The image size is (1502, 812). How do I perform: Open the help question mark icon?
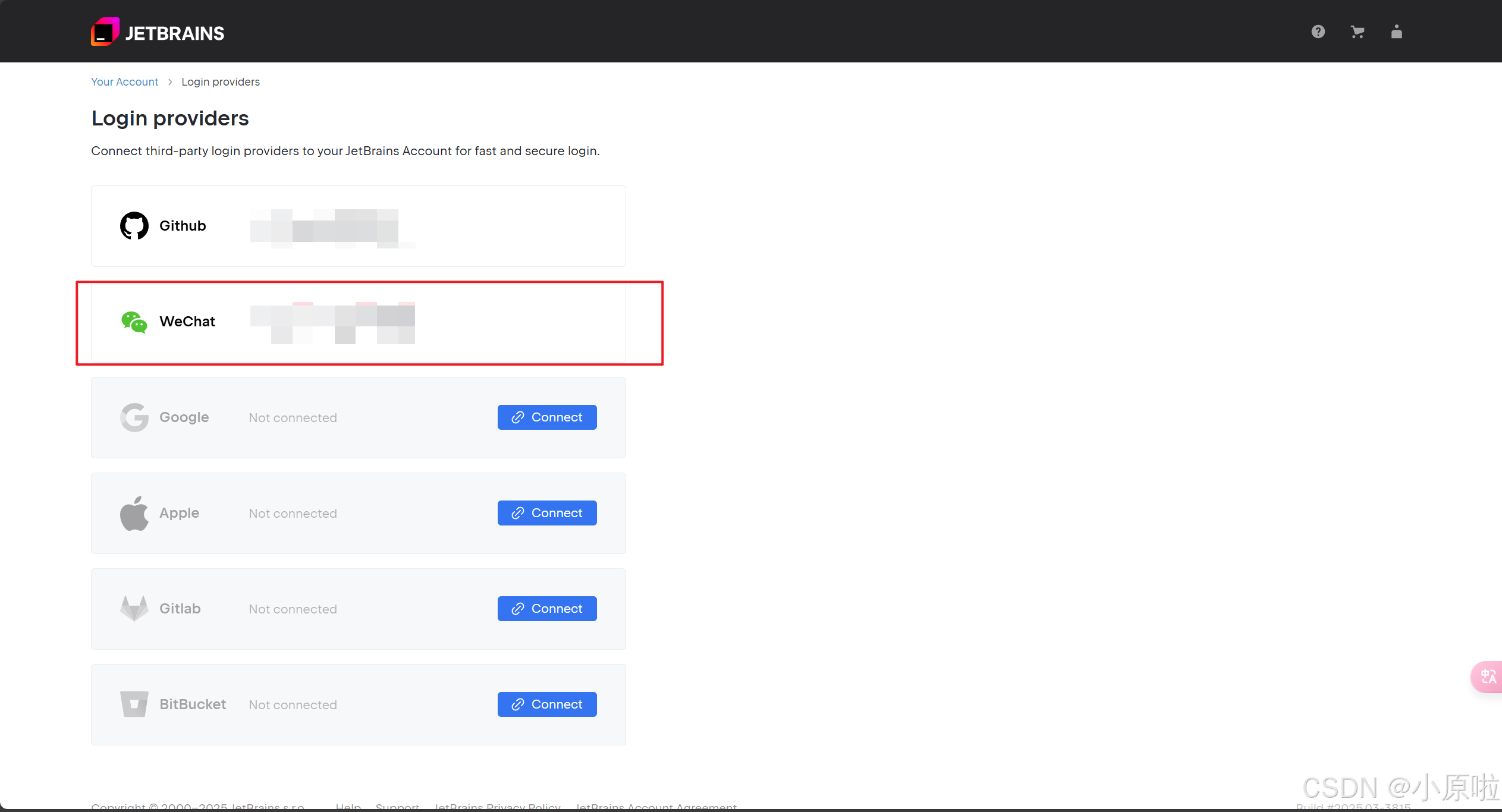[1318, 32]
